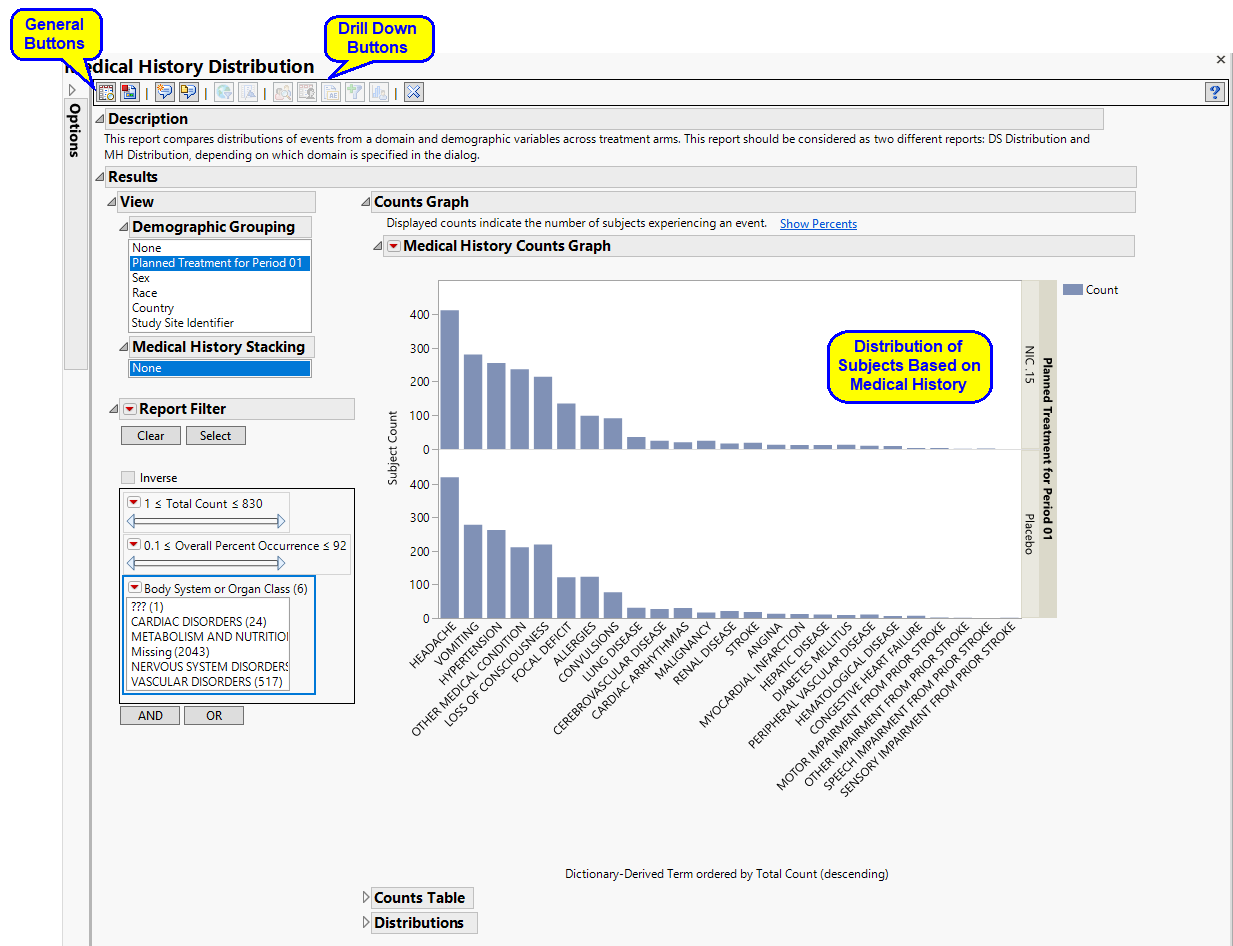Click the save-report icon with red square
The width and height of the screenshot is (1233, 946).
[128, 92]
